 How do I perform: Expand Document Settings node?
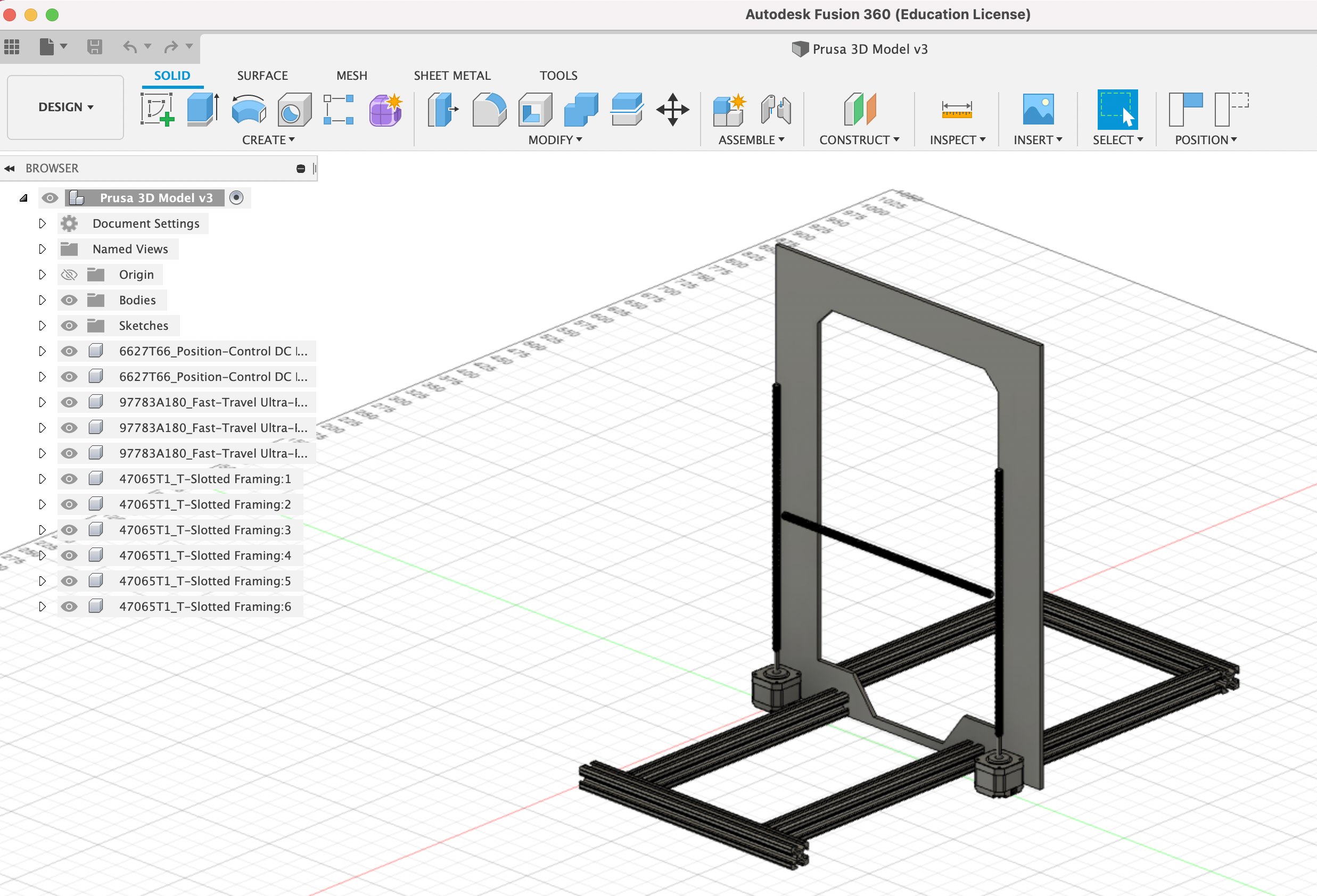pos(42,223)
